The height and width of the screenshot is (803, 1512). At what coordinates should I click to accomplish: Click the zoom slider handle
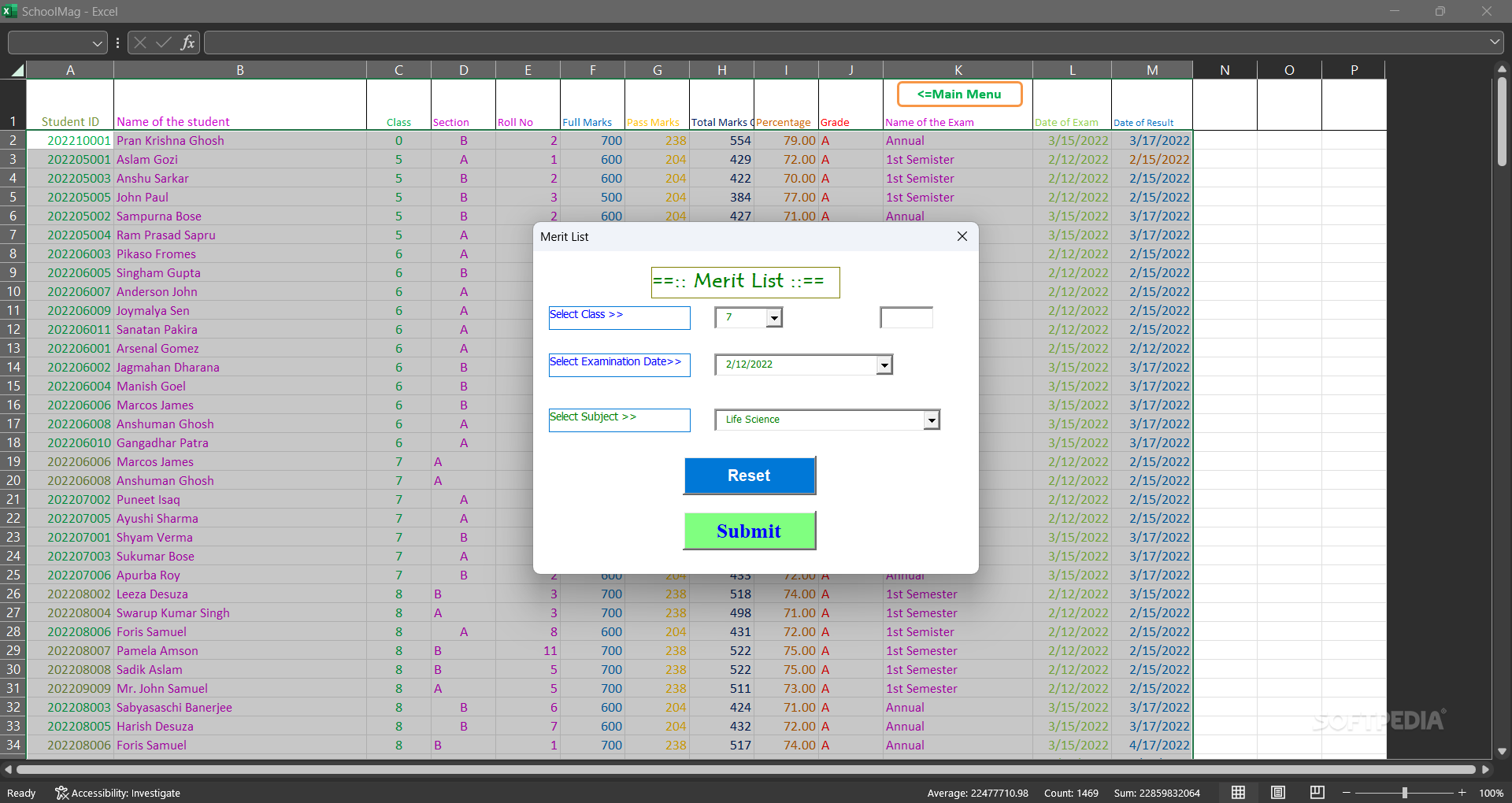pos(1405,793)
